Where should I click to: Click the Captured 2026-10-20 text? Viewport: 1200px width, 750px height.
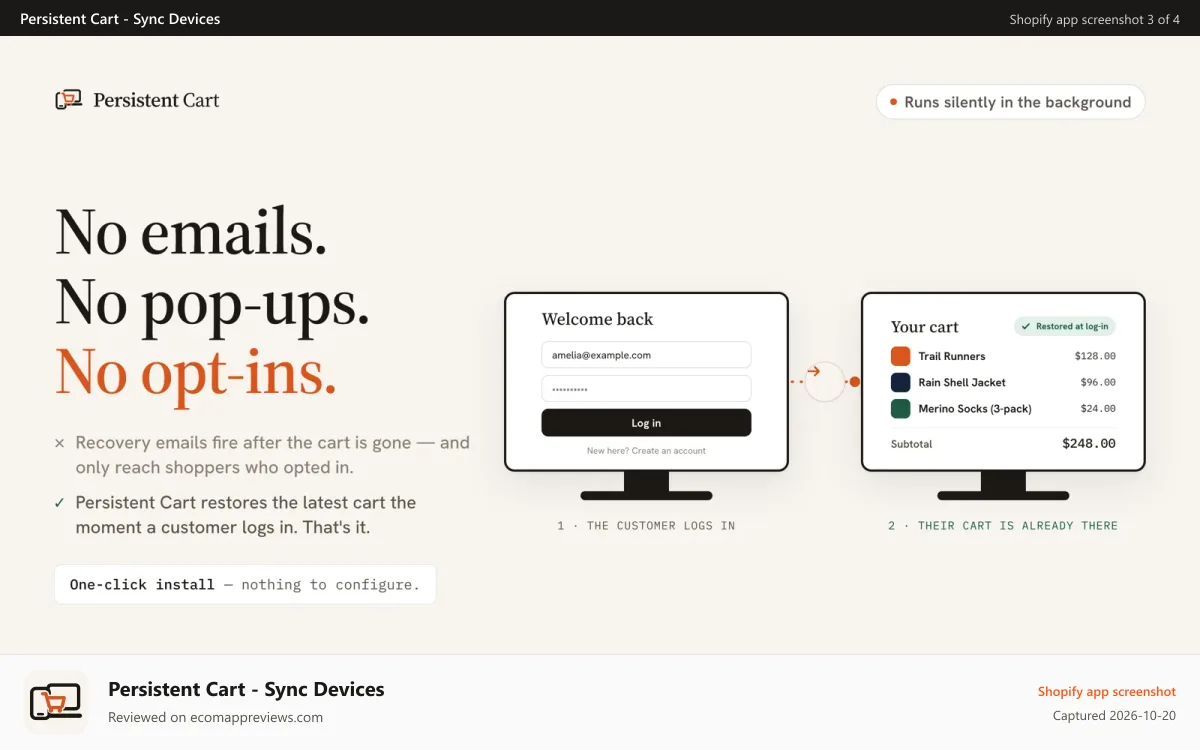click(1114, 716)
